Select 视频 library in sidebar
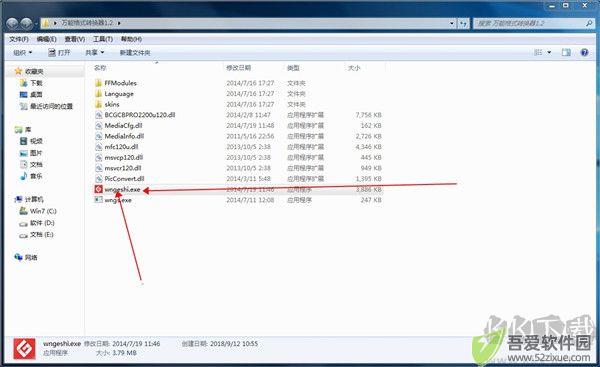 tap(36, 141)
